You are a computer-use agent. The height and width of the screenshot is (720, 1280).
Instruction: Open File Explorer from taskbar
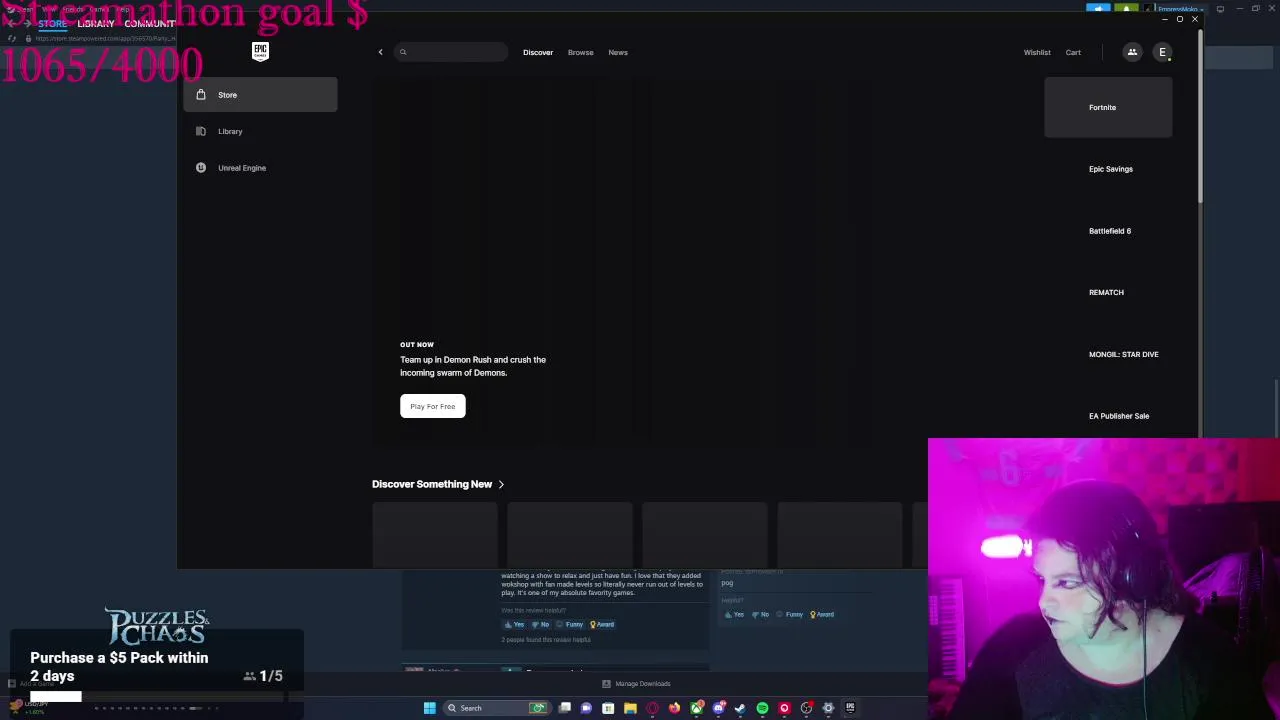[x=630, y=708]
